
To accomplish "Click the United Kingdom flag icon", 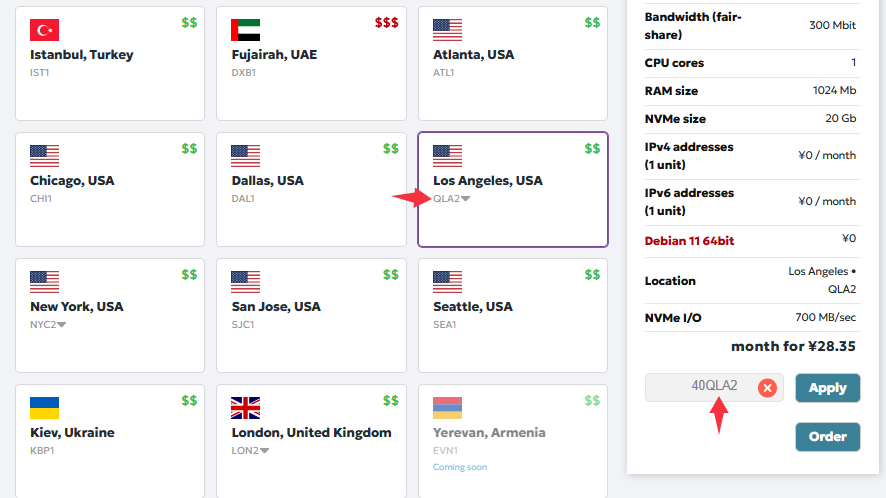I will click(x=245, y=408).
